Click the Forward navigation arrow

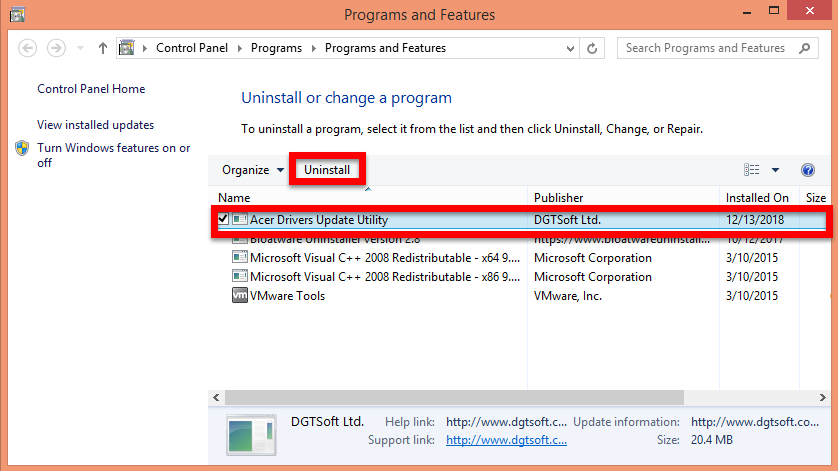pyautogui.click(x=56, y=48)
